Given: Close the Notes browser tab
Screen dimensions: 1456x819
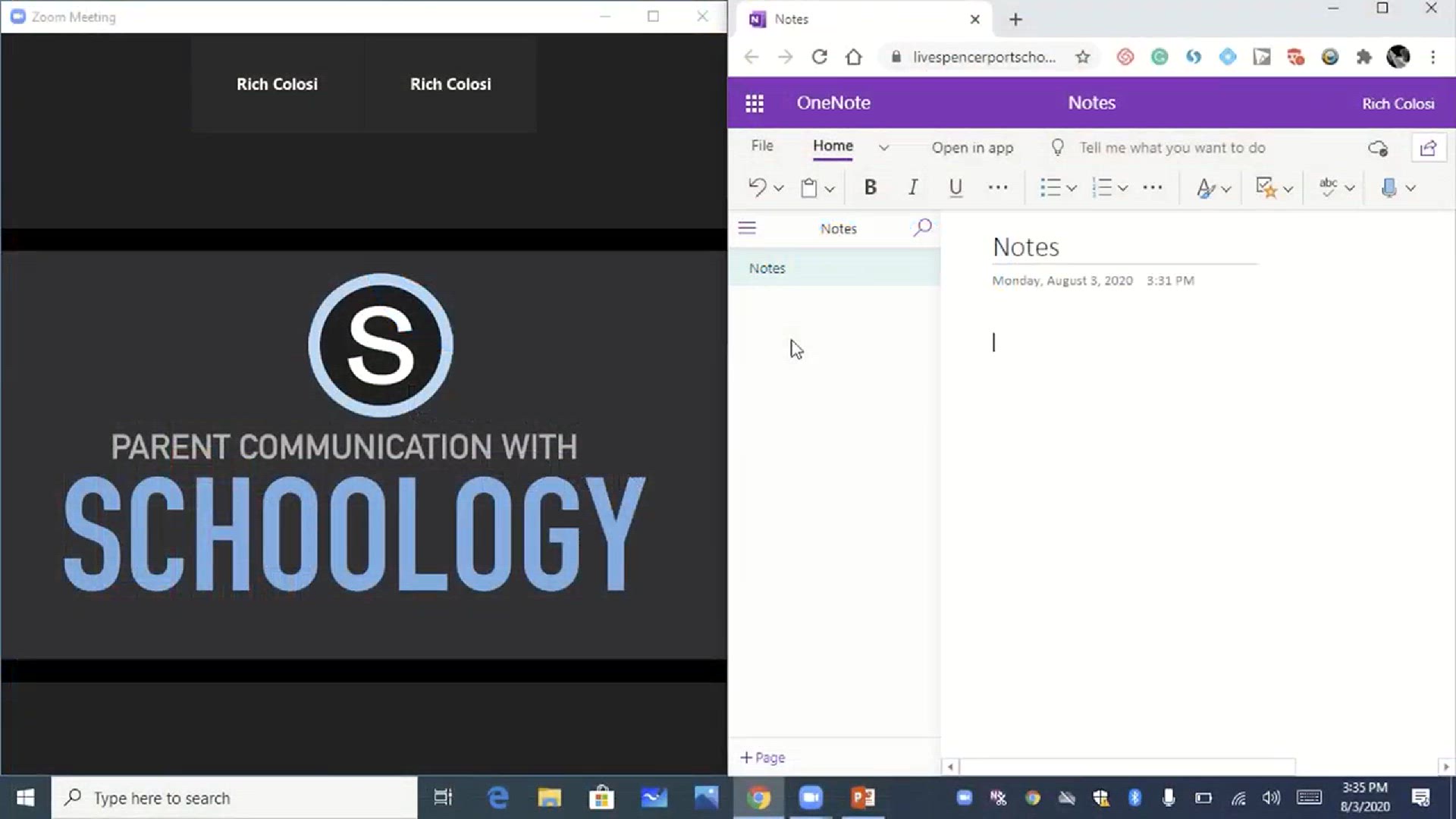Looking at the screenshot, I should click(975, 20).
